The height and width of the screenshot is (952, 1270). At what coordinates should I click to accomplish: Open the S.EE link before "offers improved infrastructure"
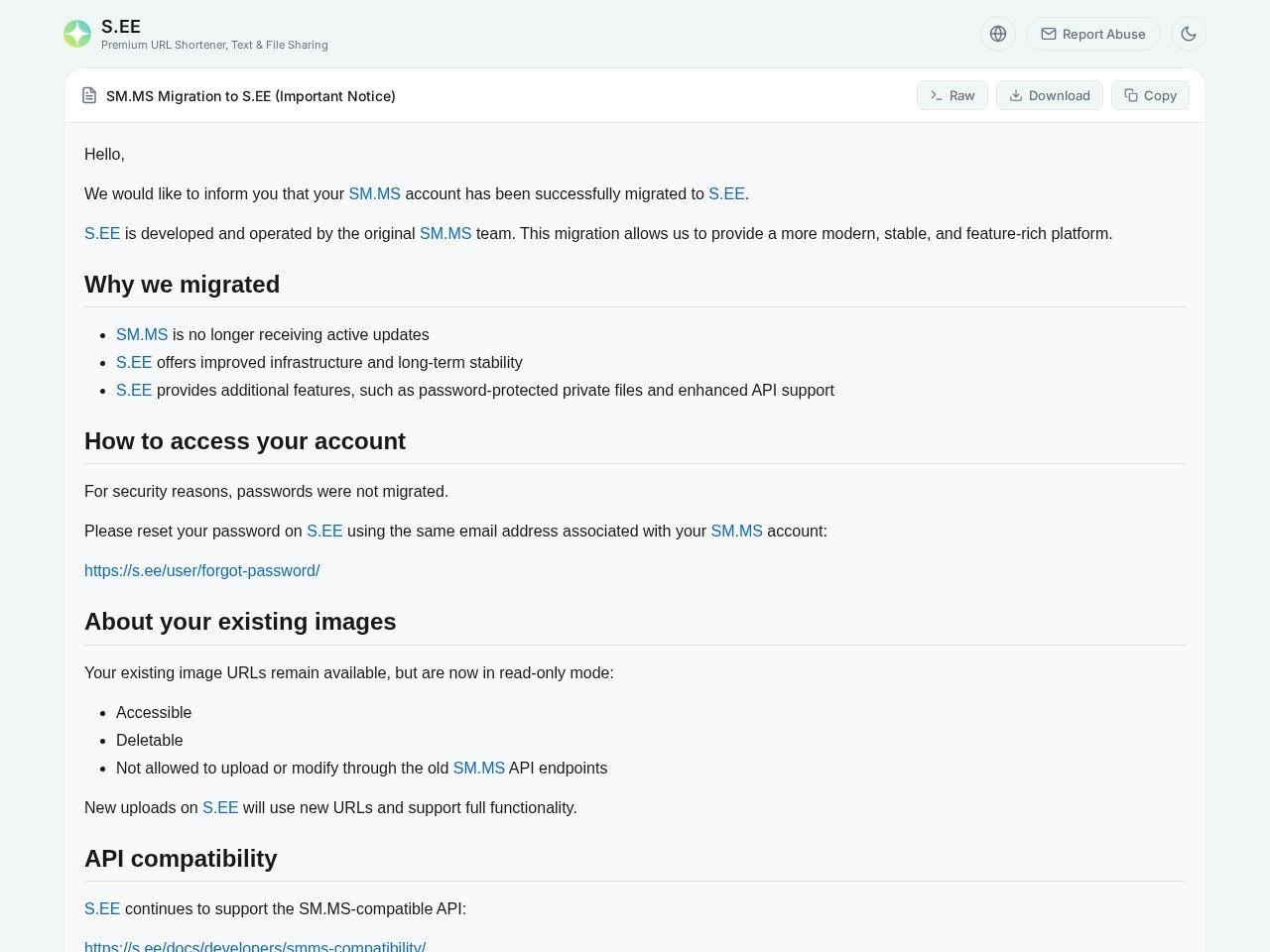coord(134,363)
